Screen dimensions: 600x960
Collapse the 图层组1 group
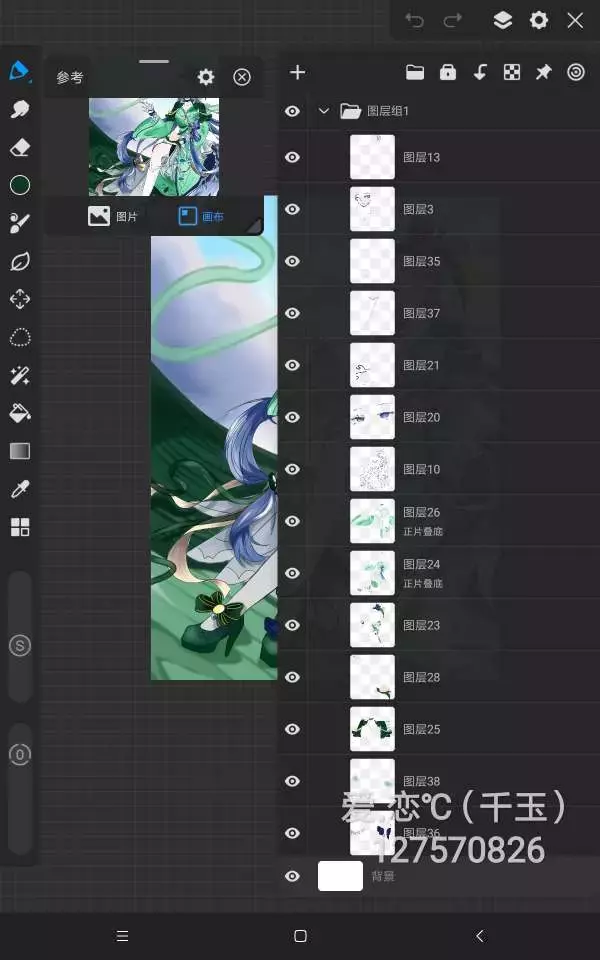click(324, 111)
